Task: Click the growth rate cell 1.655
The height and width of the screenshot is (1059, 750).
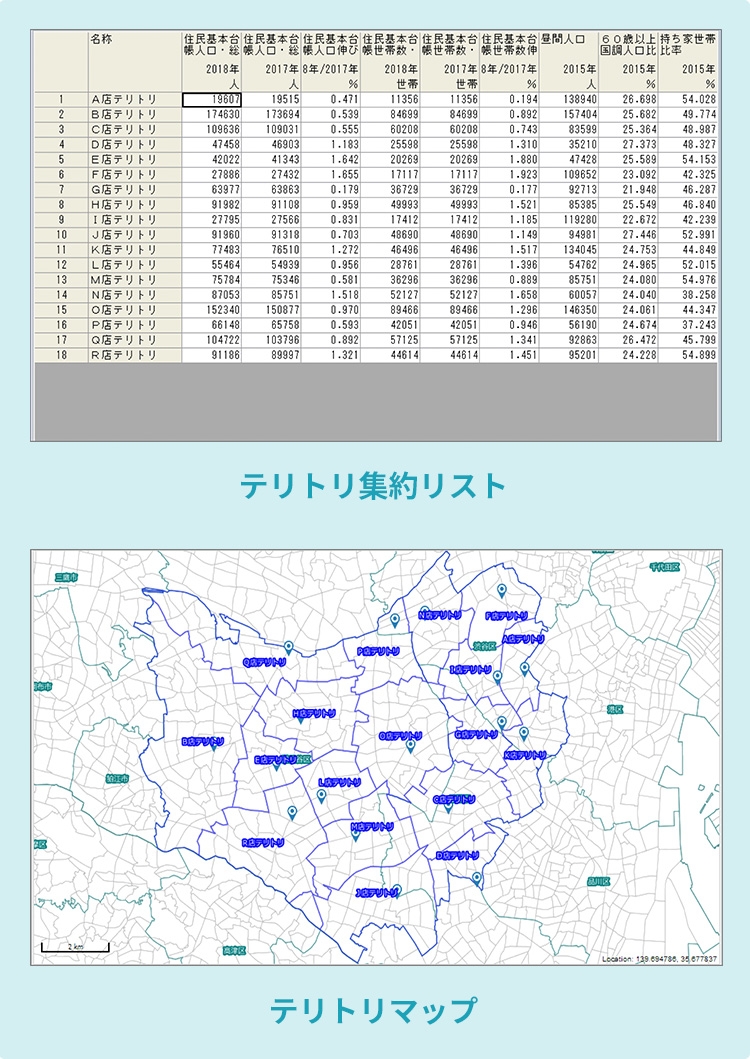Action: click(330, 174)
